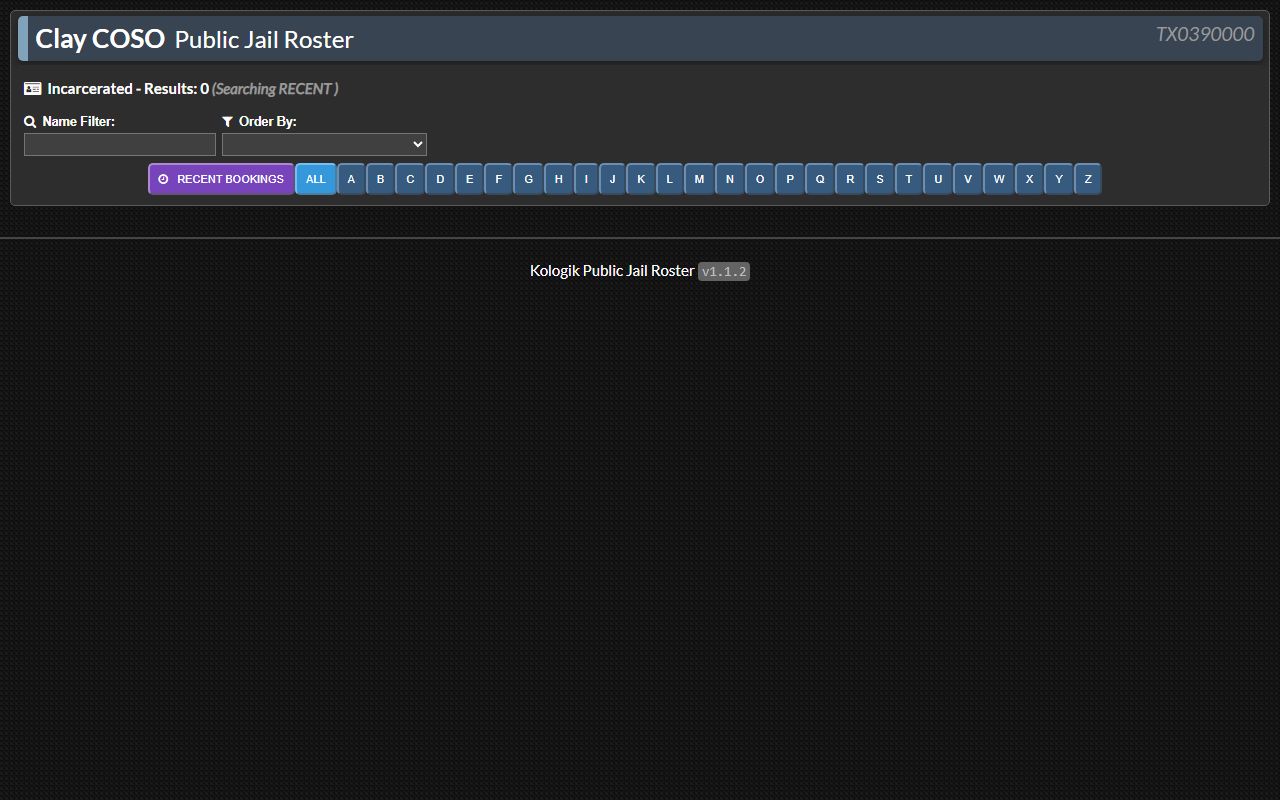Viewport: 1280px width, 800px height.
Task: Filter roster by letter W
Action: tap(999, 179)
